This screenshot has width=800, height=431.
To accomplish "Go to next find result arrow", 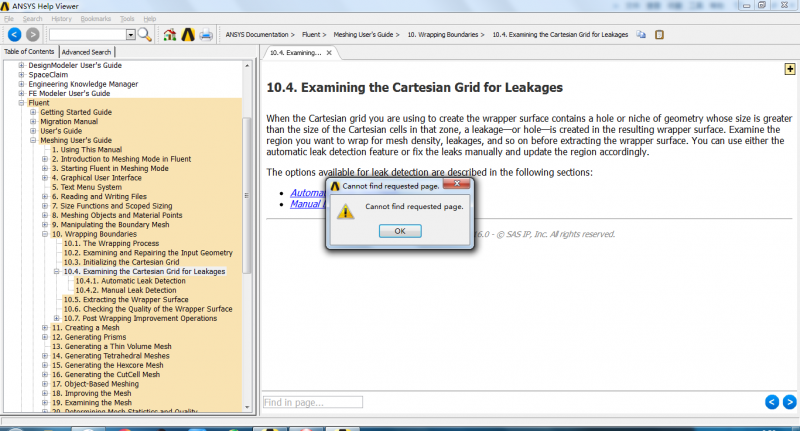I will pyautogui.click(x=789, y=402).
